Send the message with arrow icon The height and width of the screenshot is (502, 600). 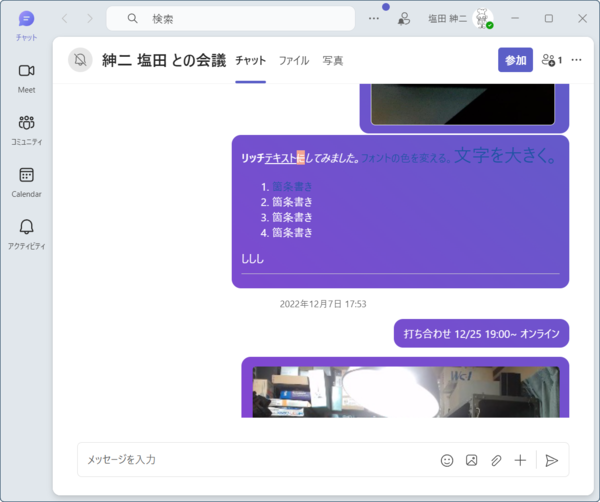point(551,460)
